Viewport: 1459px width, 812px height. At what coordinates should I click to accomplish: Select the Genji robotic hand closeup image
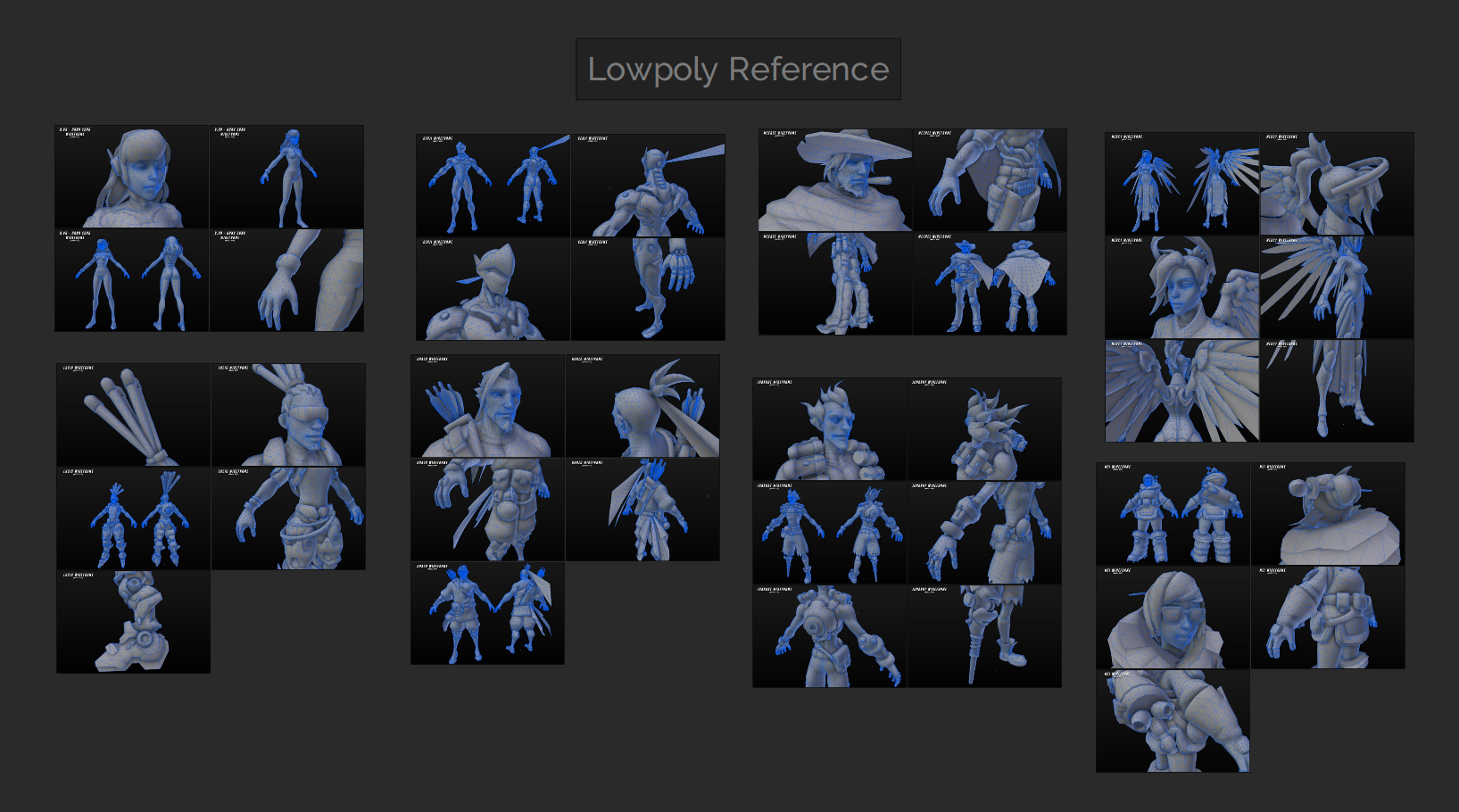648,289
